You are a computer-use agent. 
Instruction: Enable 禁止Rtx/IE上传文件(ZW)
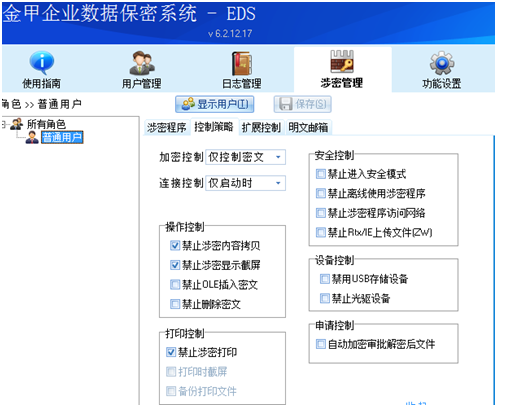pos(321,232)
